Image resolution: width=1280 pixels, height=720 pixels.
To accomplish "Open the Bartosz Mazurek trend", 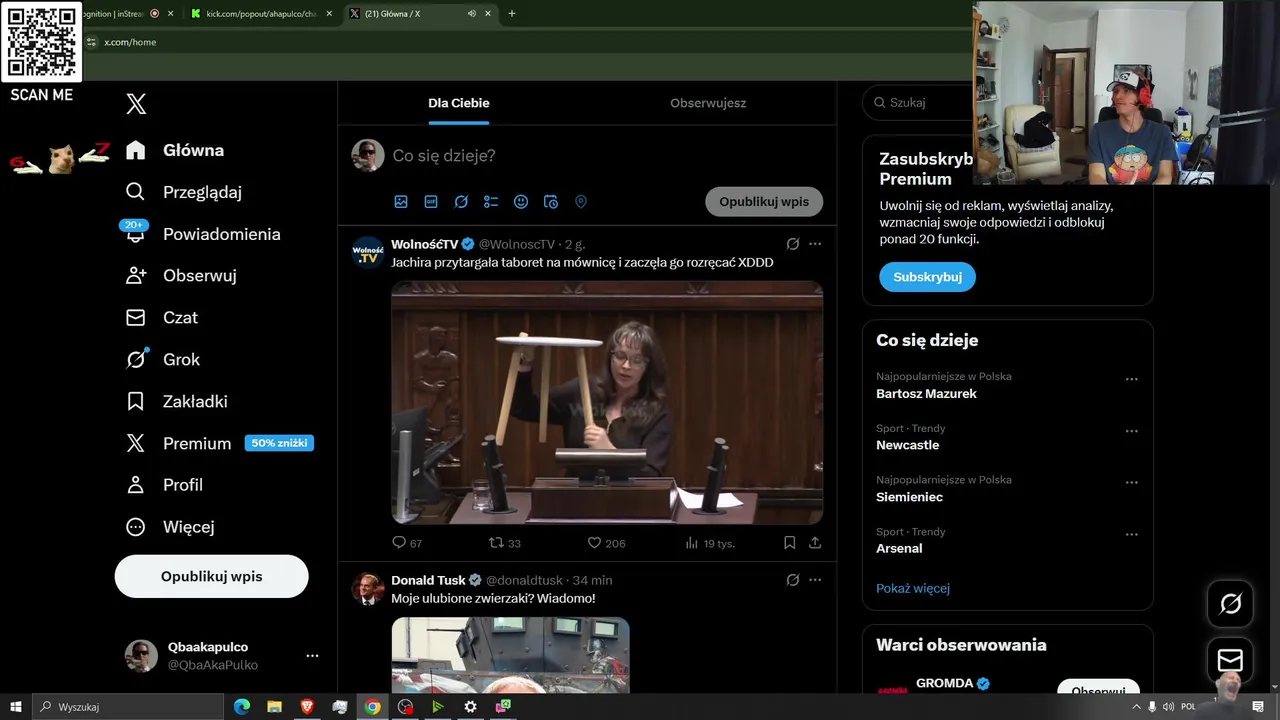I will (x=926, y=394).
